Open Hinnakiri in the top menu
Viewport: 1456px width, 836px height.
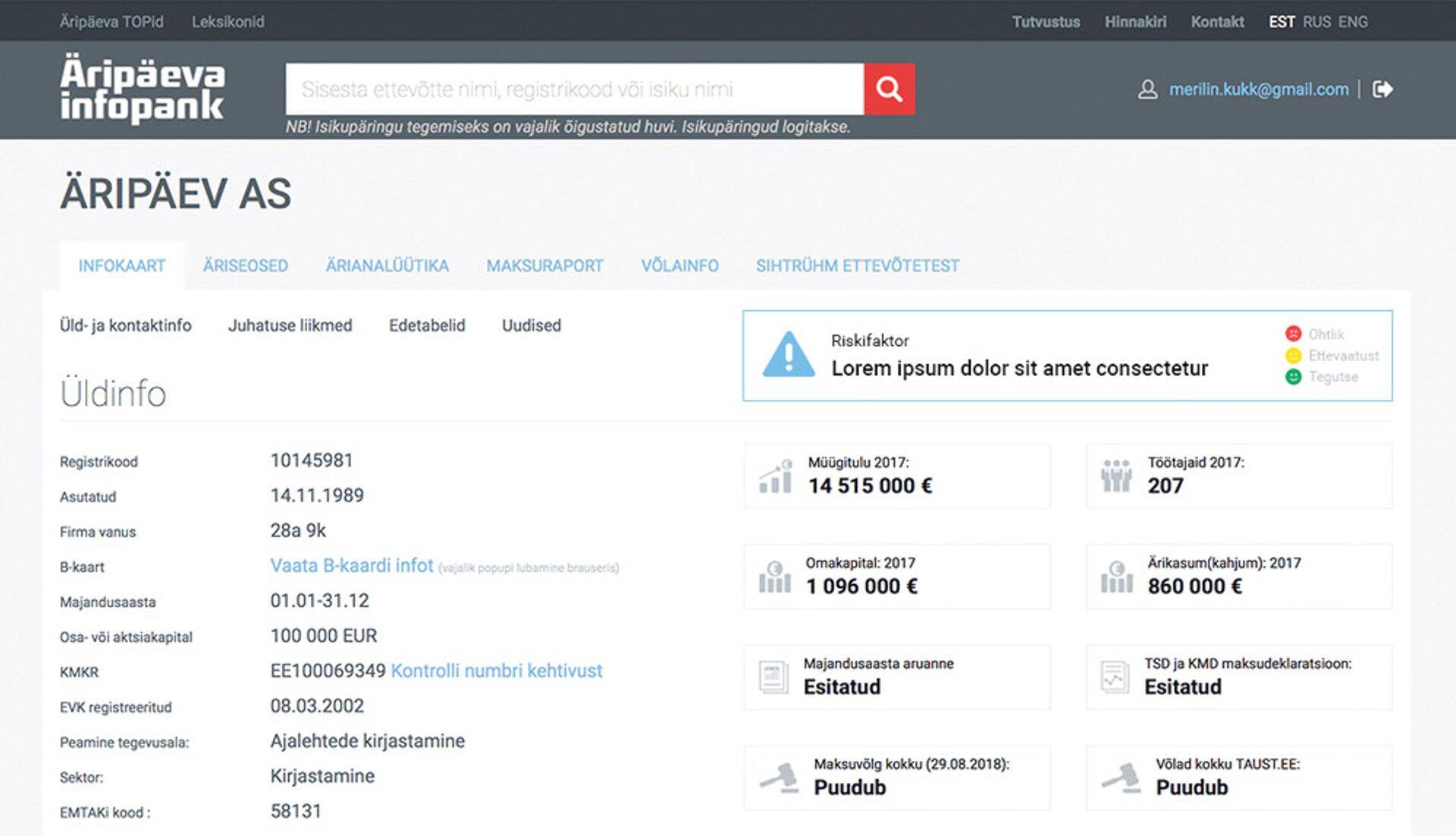coord(1135,22)
